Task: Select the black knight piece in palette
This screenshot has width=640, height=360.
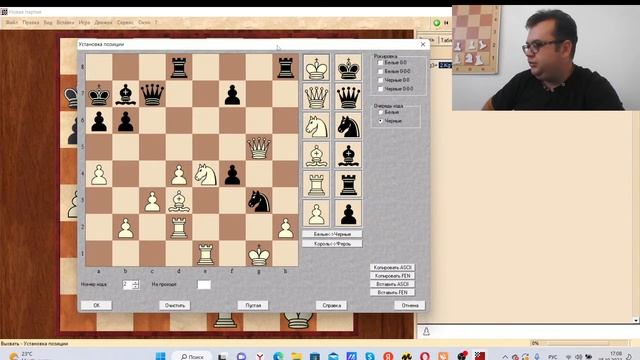Action: tap(348, 126)
